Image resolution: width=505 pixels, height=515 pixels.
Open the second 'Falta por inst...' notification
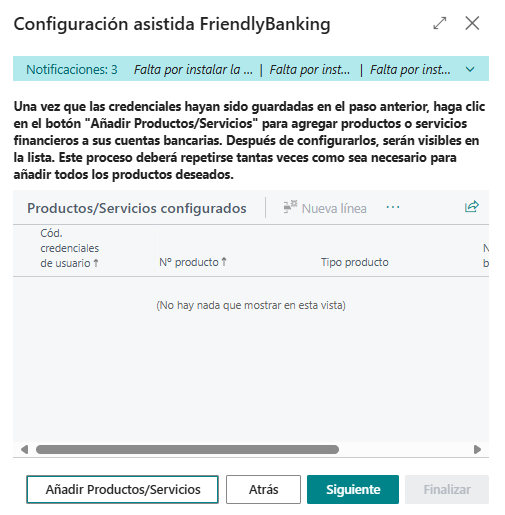pyautogui.click(x=310, y=70)
